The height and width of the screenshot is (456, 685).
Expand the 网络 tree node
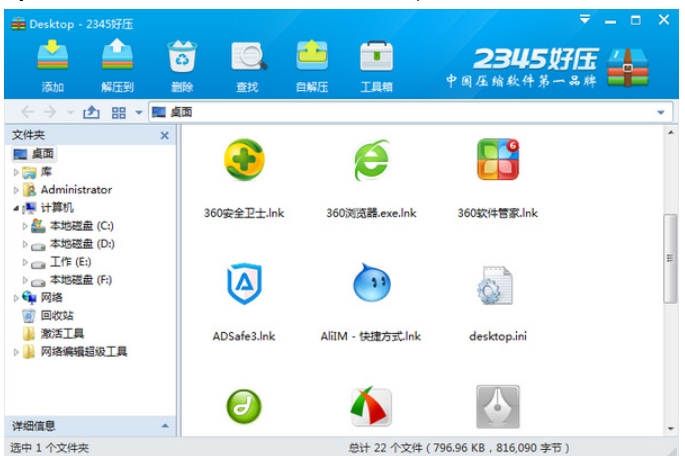(16, 298)
